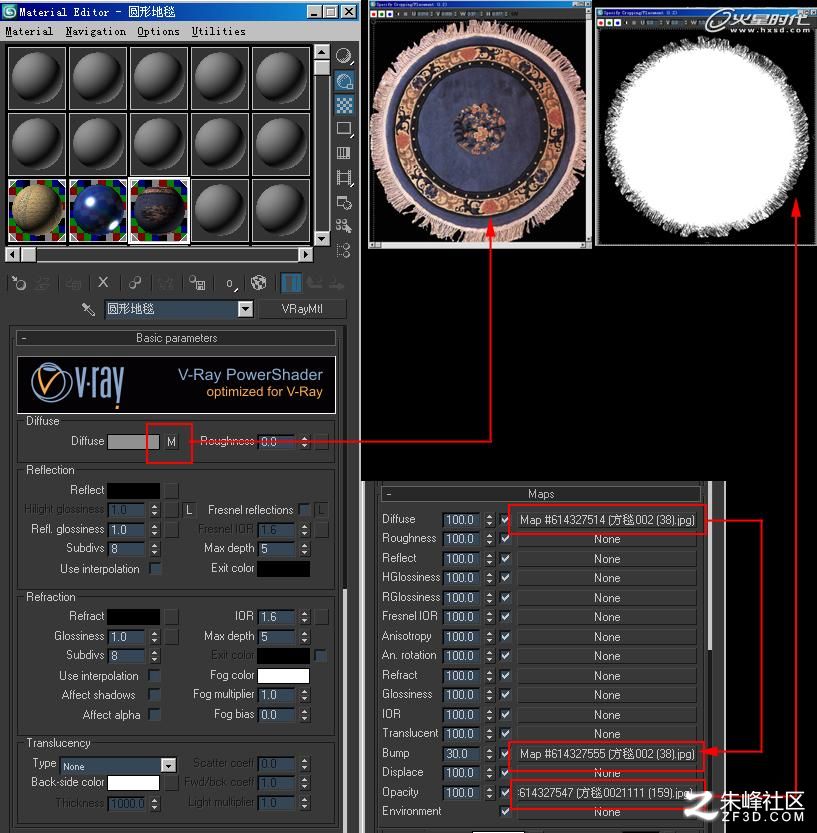Open the Navigation menu
The image size is (817, 833).
(x=96, y=31)
